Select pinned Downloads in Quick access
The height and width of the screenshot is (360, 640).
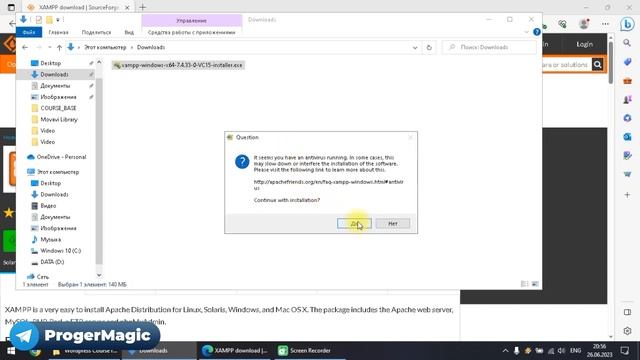[55, 74]
